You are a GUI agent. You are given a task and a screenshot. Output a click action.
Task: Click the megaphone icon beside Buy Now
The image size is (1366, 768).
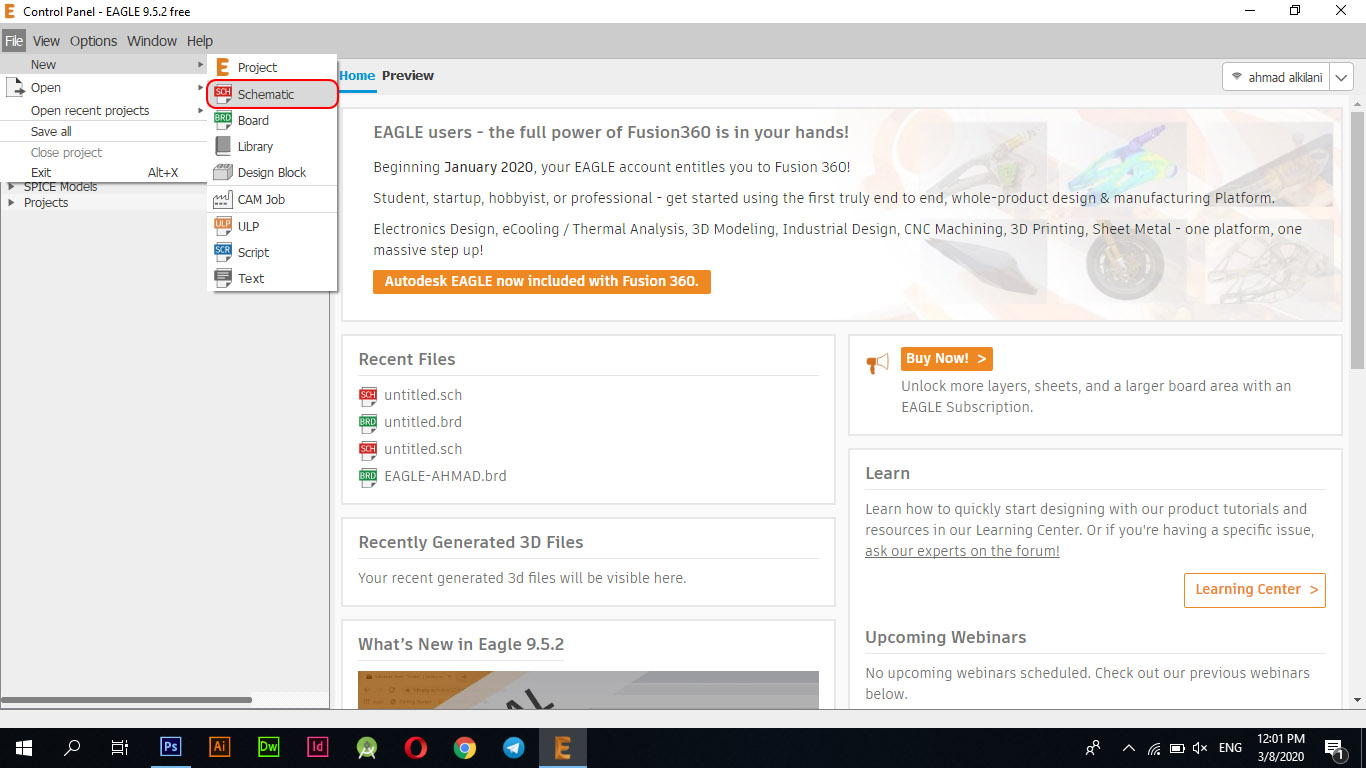pos(877,363)
